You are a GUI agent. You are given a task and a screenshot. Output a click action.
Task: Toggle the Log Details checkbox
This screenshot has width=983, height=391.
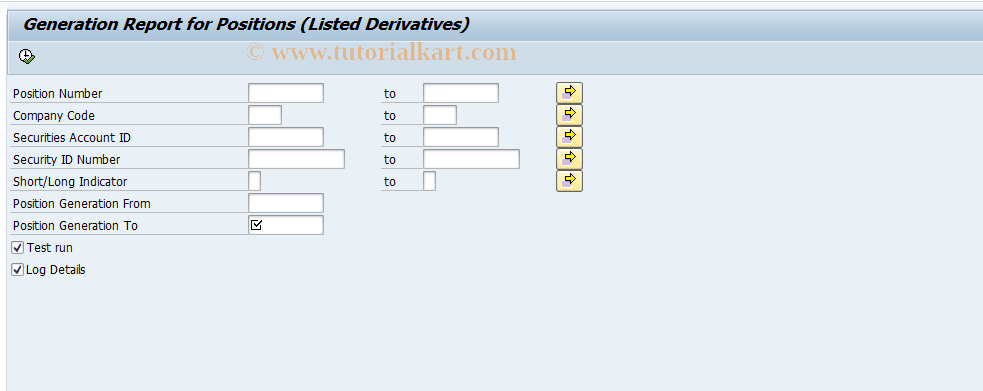pyautogui.click(x=18, y=270)
